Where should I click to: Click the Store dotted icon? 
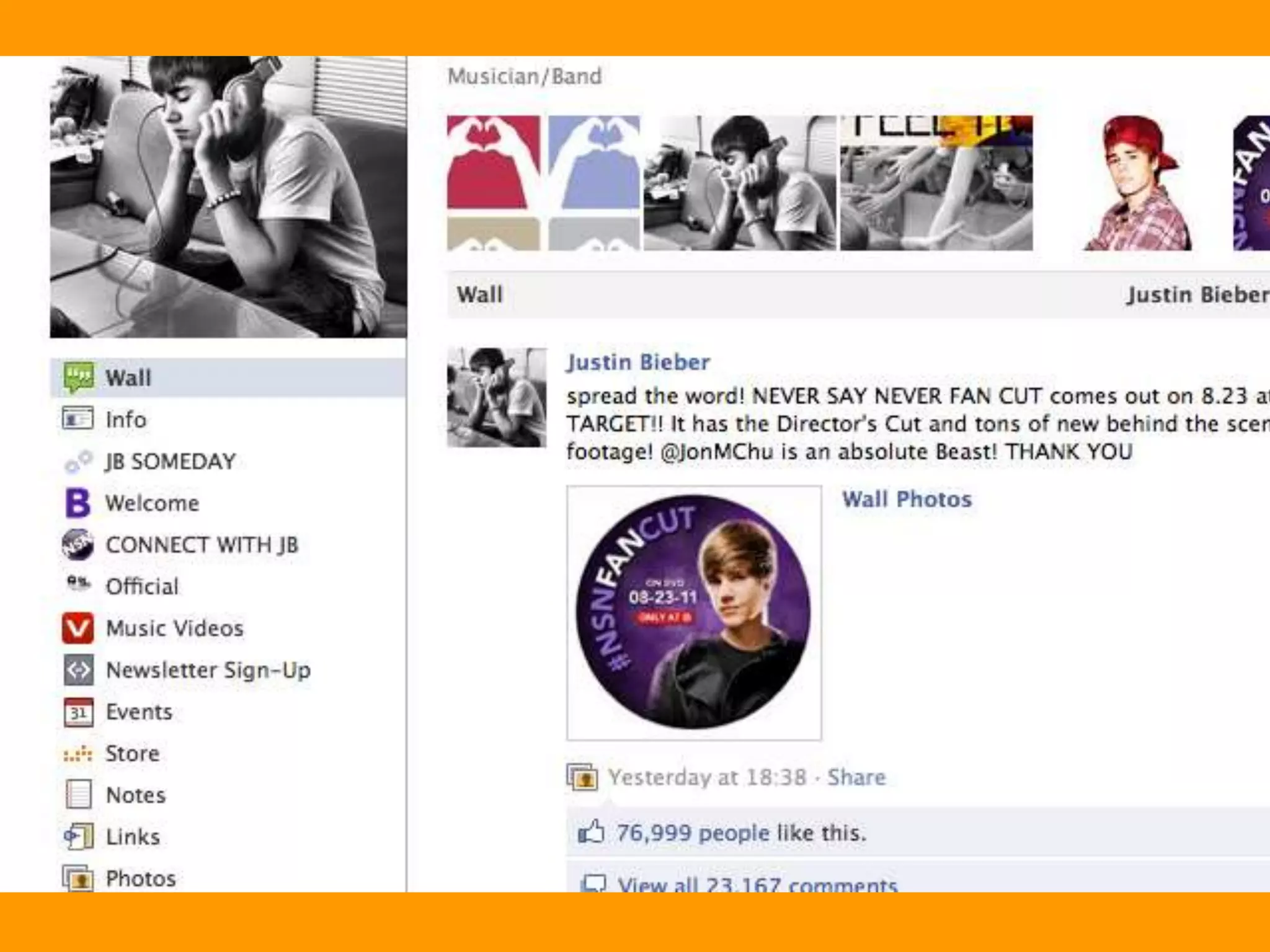78,754
